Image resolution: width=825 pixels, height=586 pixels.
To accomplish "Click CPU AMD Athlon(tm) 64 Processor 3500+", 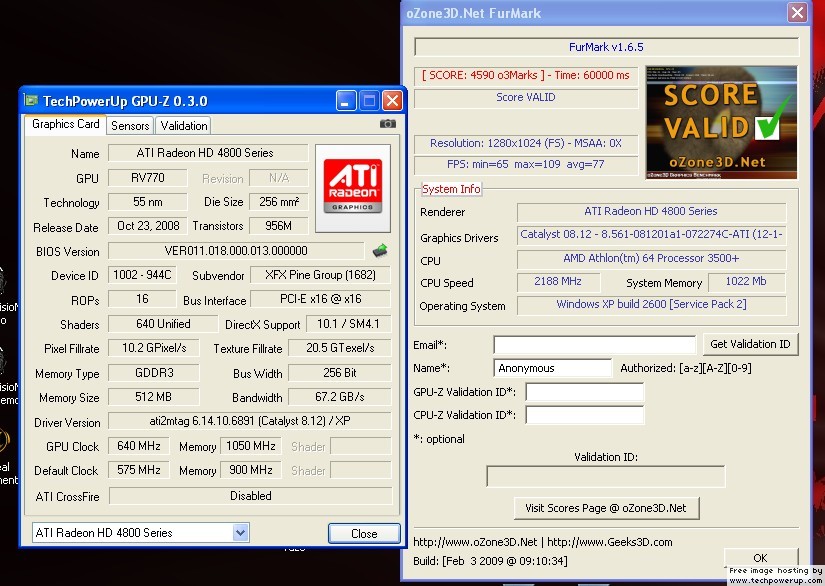I will [x=651, y=259].
